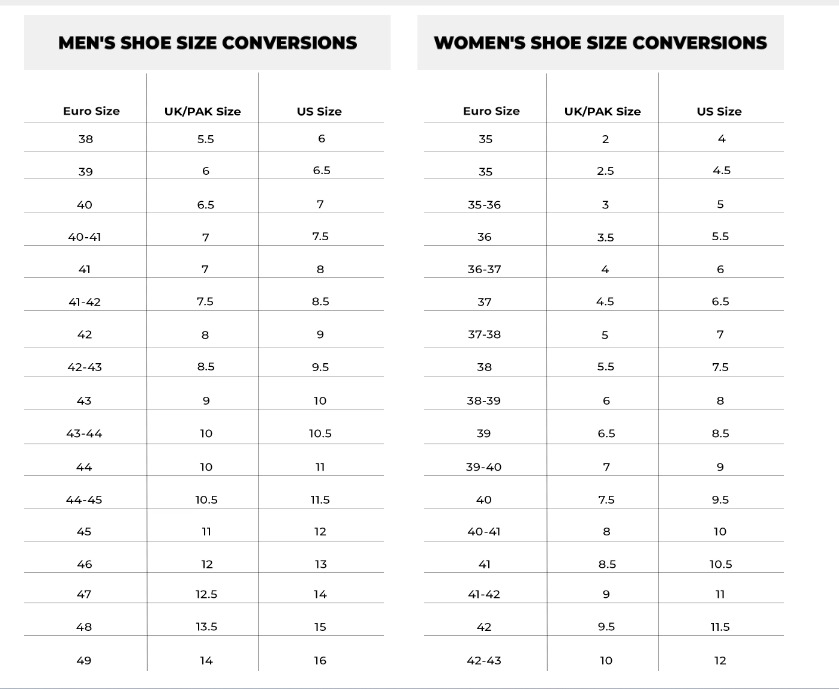Pick women's US size 4 cell
Viewport: 839px width, 689px height.
click(721, 139)
